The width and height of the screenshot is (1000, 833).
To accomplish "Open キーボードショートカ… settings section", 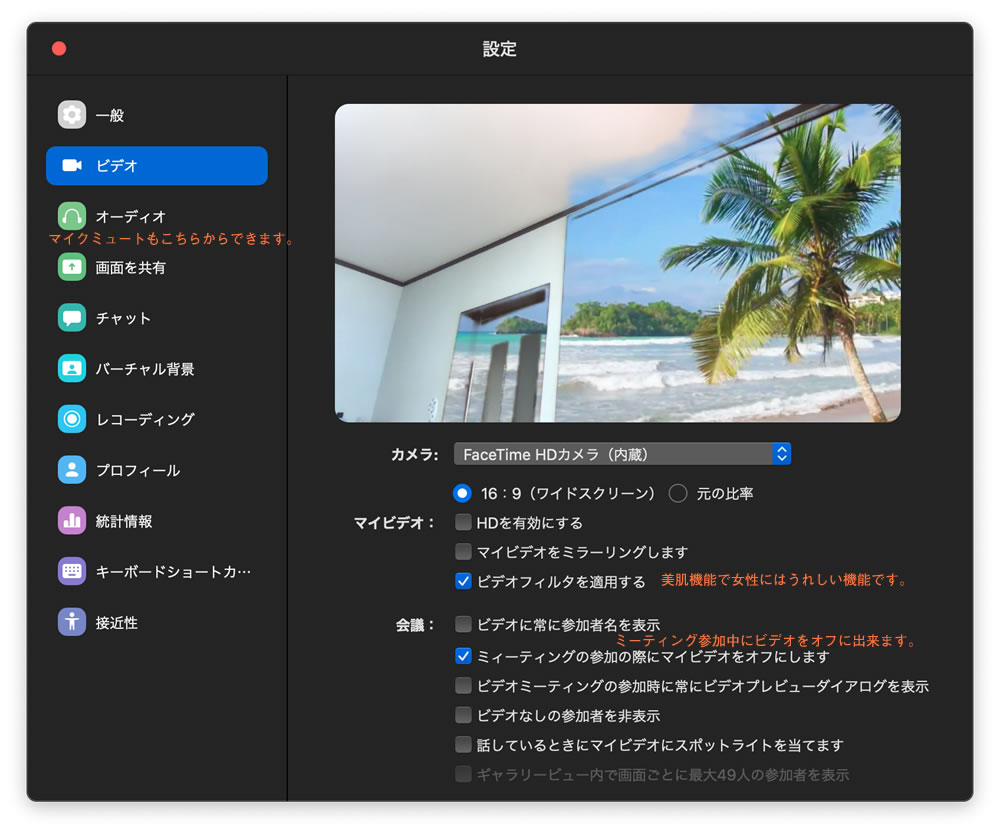I will 156,571.
